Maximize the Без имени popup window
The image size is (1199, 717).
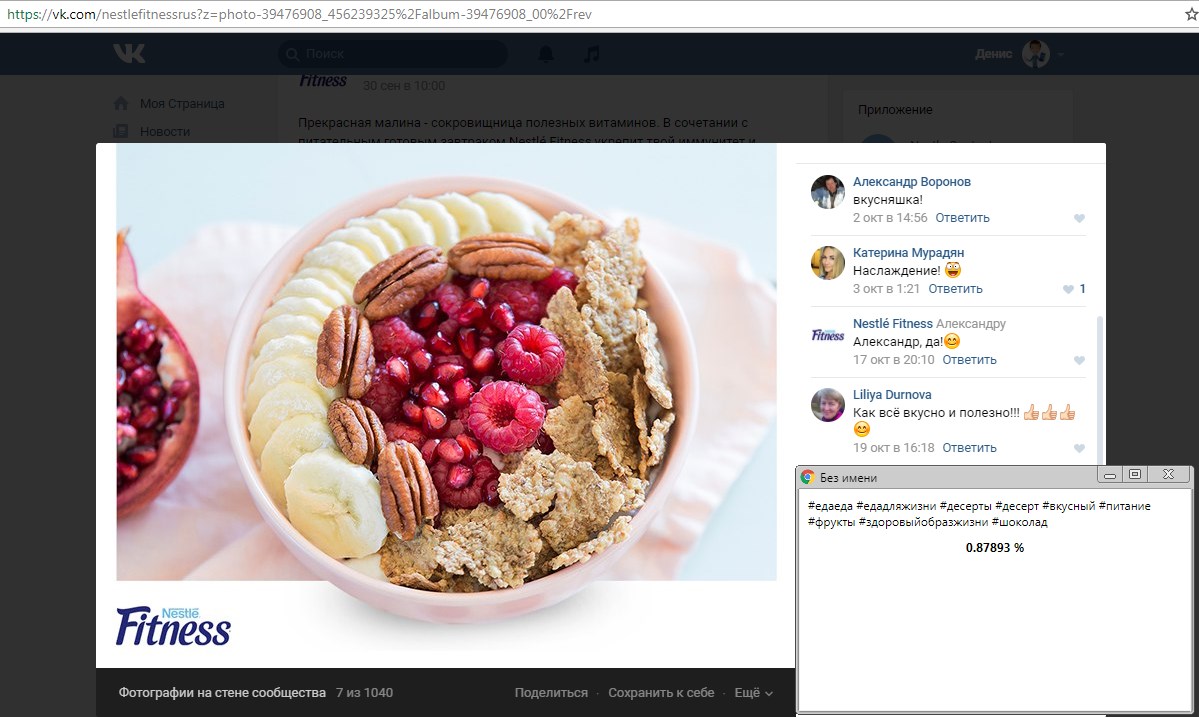tap(1135, 475)
